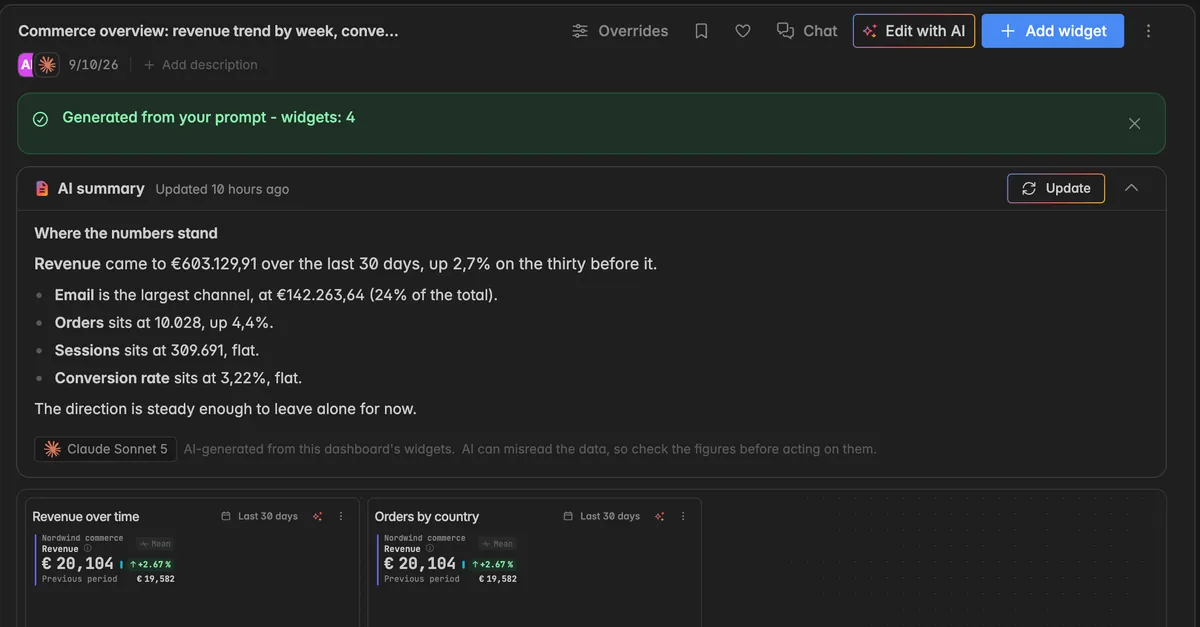Toggle Mean on Revenue over time widget
This screenshot has width=1200, height=627.
click(x=155, y=544)
